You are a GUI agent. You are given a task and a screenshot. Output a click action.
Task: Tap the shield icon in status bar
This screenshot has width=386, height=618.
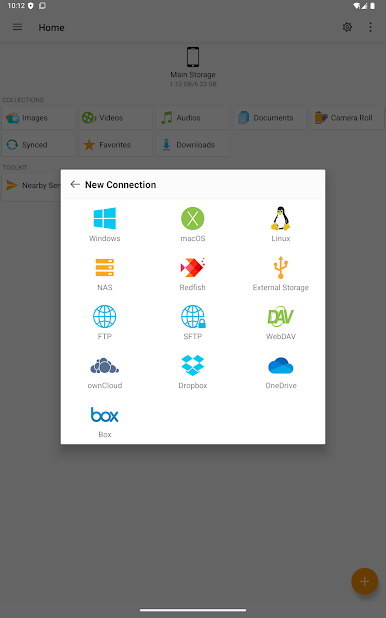[x=31, y=6]
